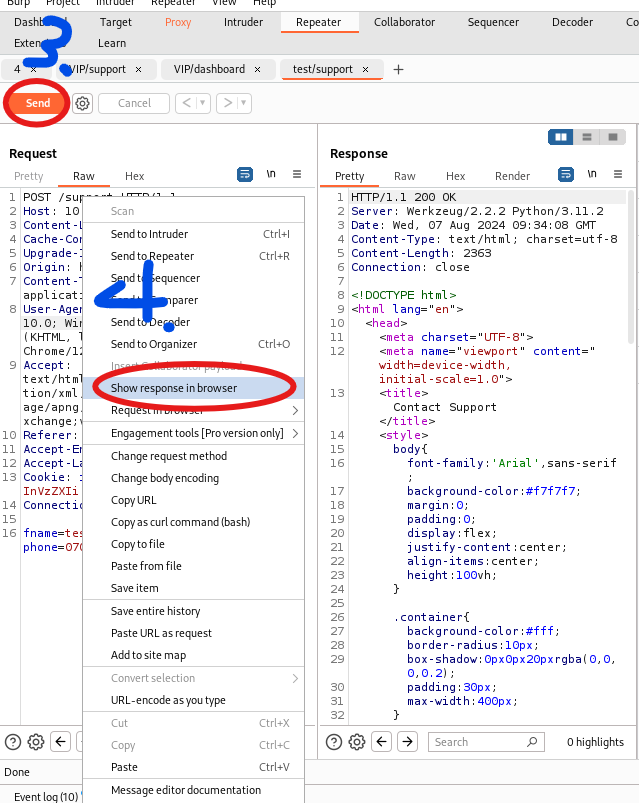Choose Copy as curl command (bash)
The width and height of the screenshot is (639, 803).
[194, 522]
